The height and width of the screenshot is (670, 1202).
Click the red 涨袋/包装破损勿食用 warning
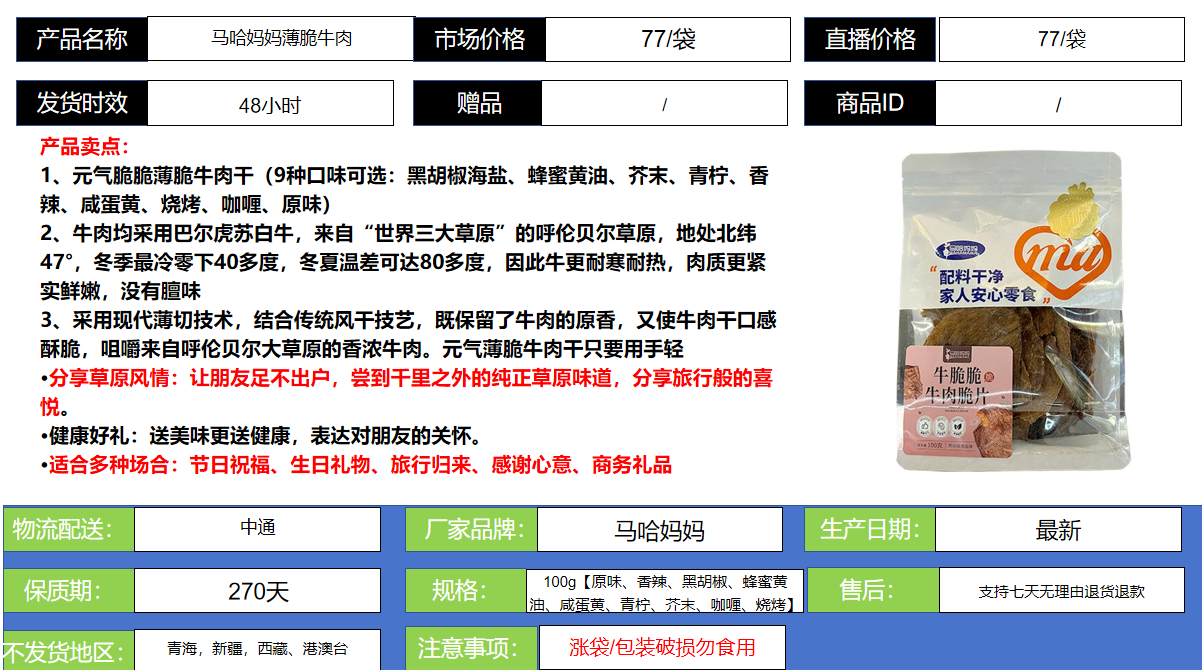click(x=662, y=647)
